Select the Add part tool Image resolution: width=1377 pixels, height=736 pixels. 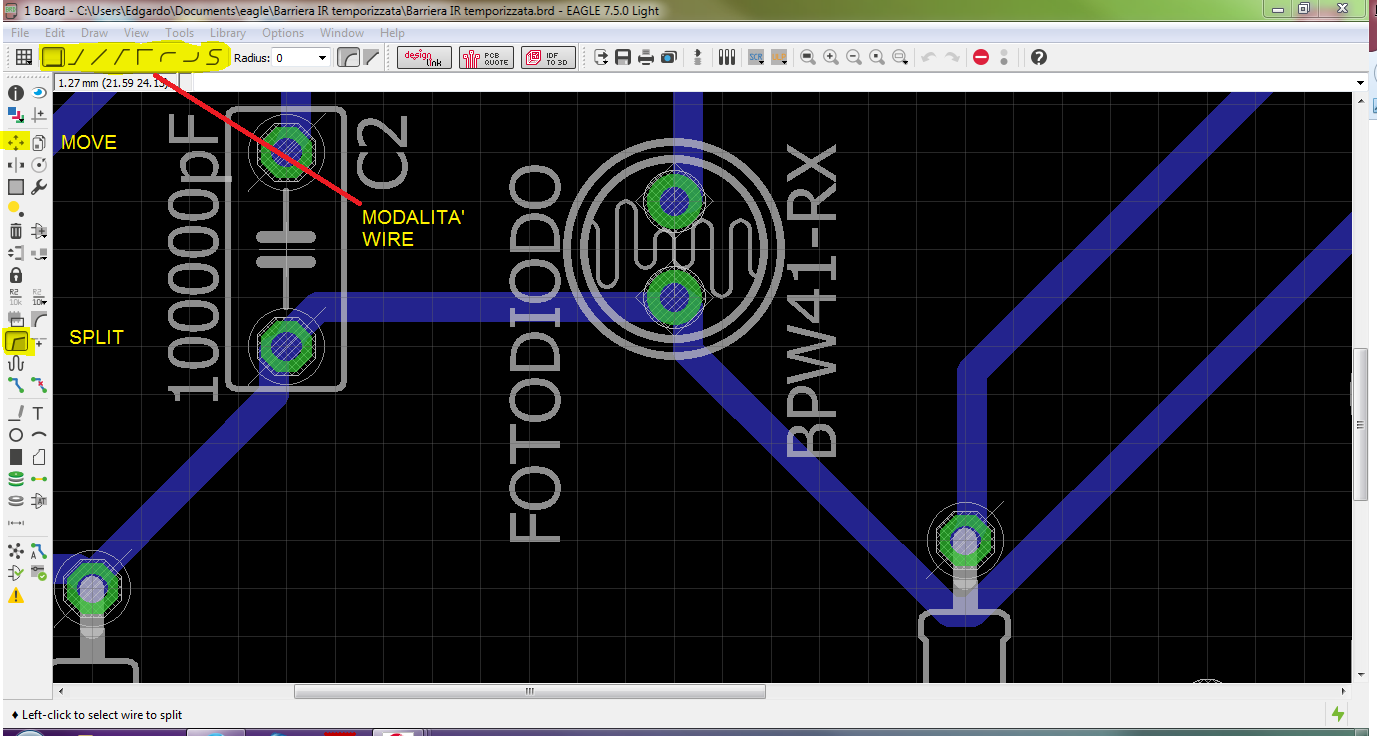(x=39, y=231)
